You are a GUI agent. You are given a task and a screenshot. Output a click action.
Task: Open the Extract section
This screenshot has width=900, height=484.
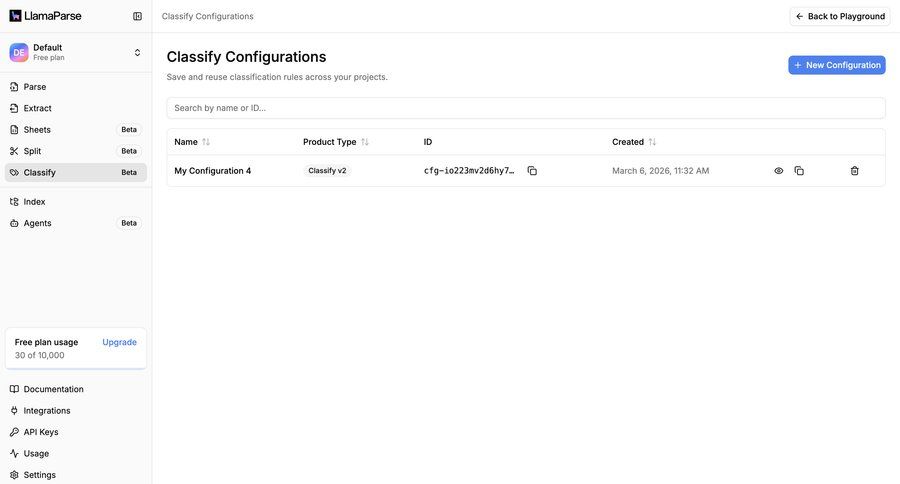pyautogui.click(x=76, y=108)
